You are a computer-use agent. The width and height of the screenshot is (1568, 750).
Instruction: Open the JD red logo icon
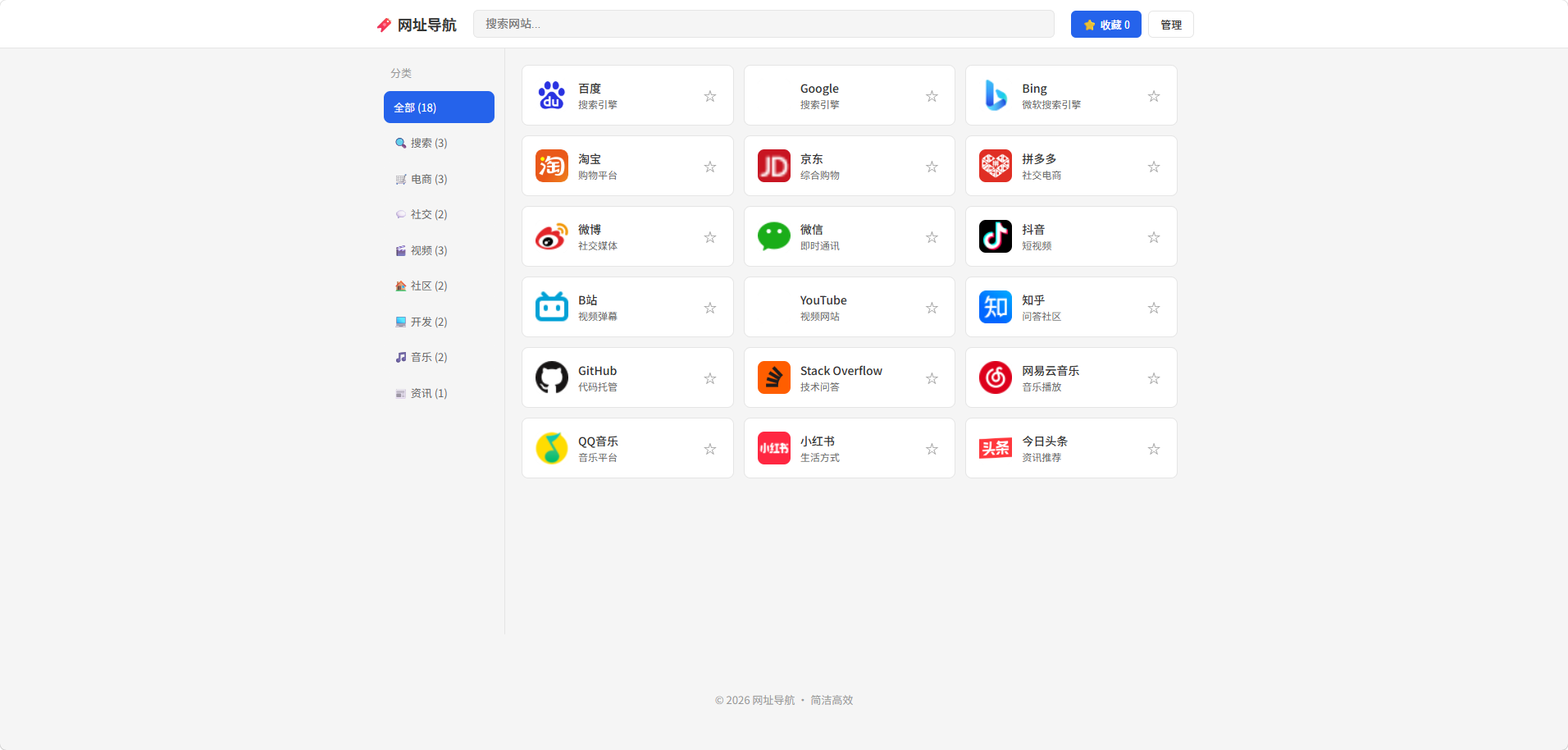(x=774, y=166)
